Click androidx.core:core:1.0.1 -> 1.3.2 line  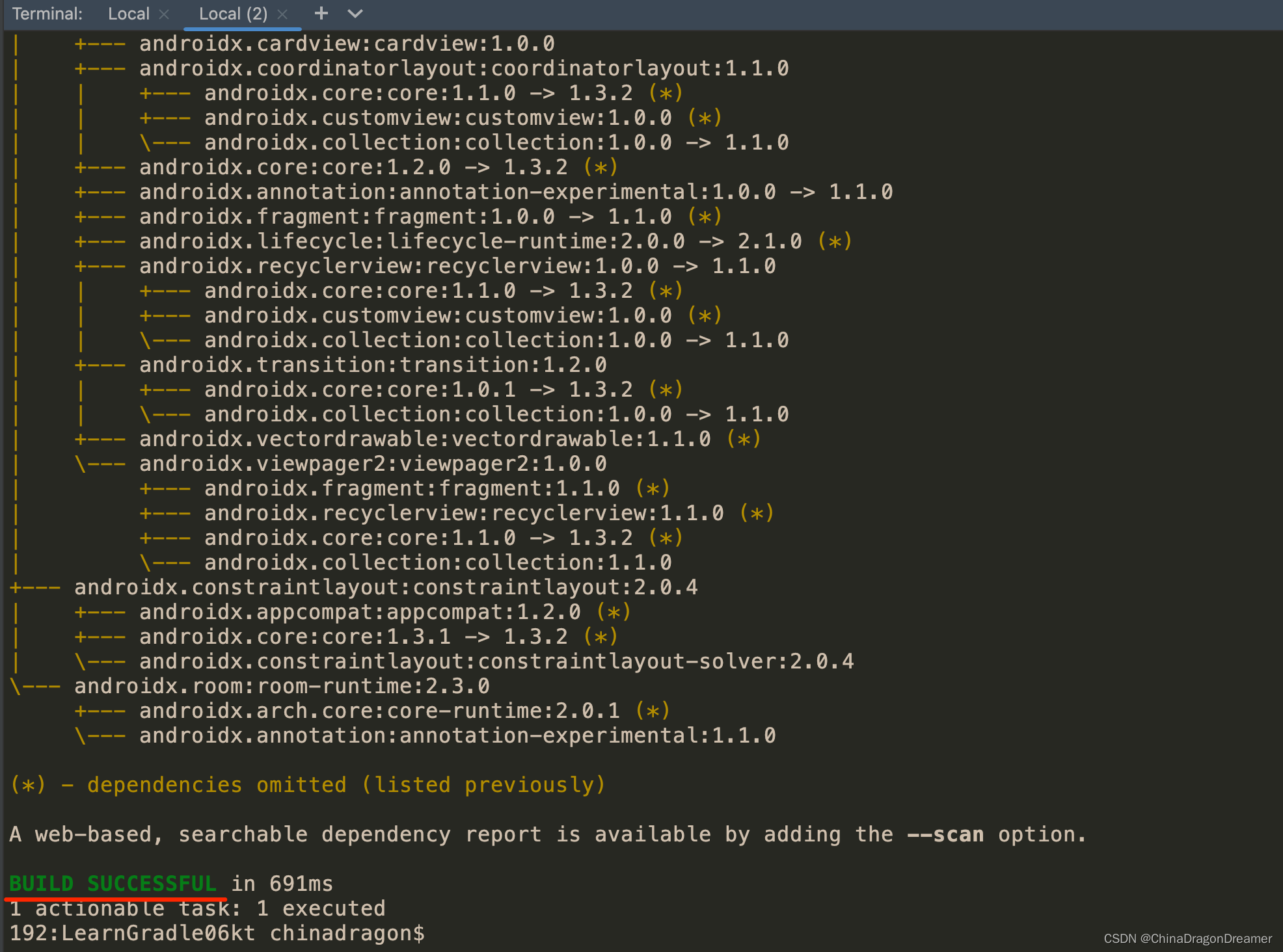coord(443,390)
